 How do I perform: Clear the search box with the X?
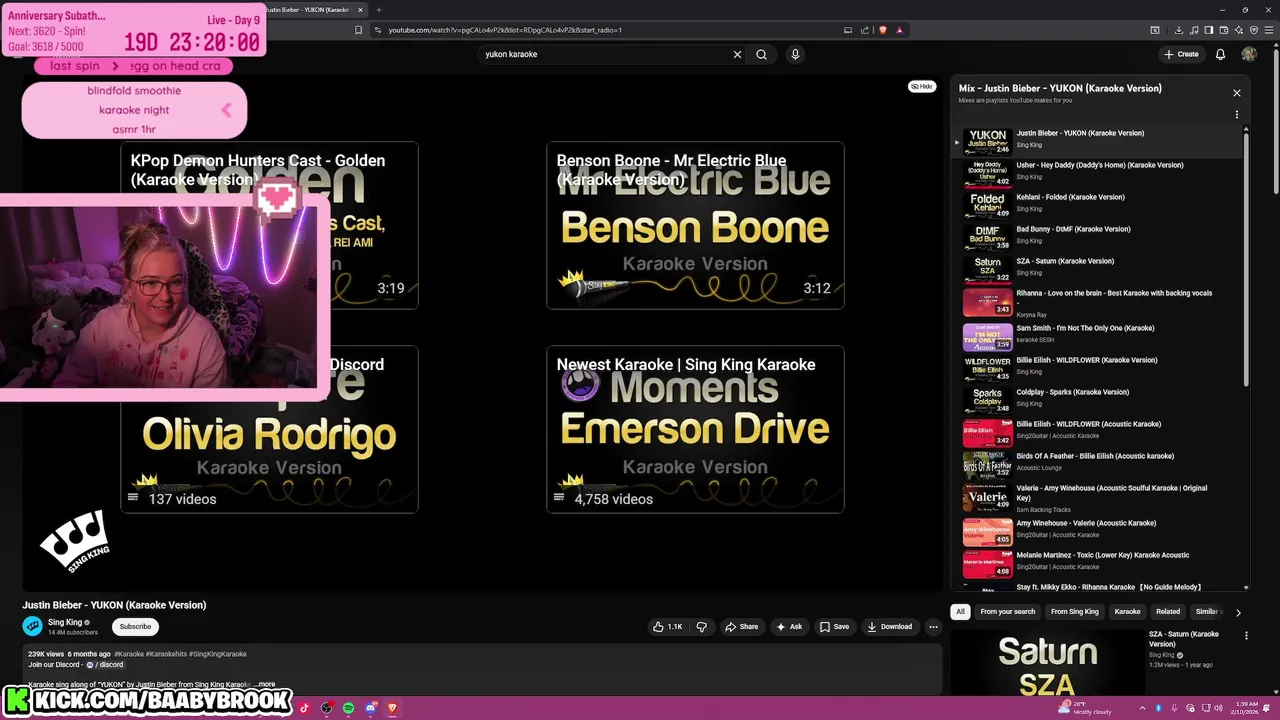coord(738,54)
